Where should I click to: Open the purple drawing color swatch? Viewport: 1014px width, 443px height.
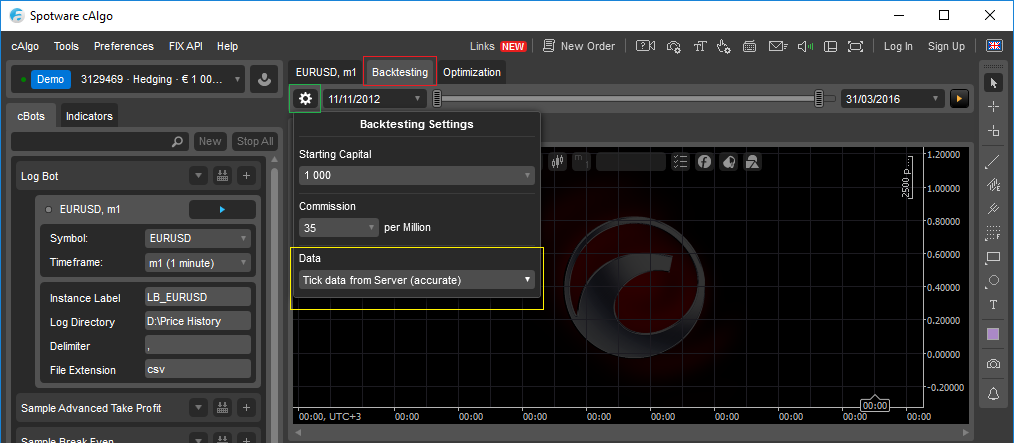click(x=993, y=334)
